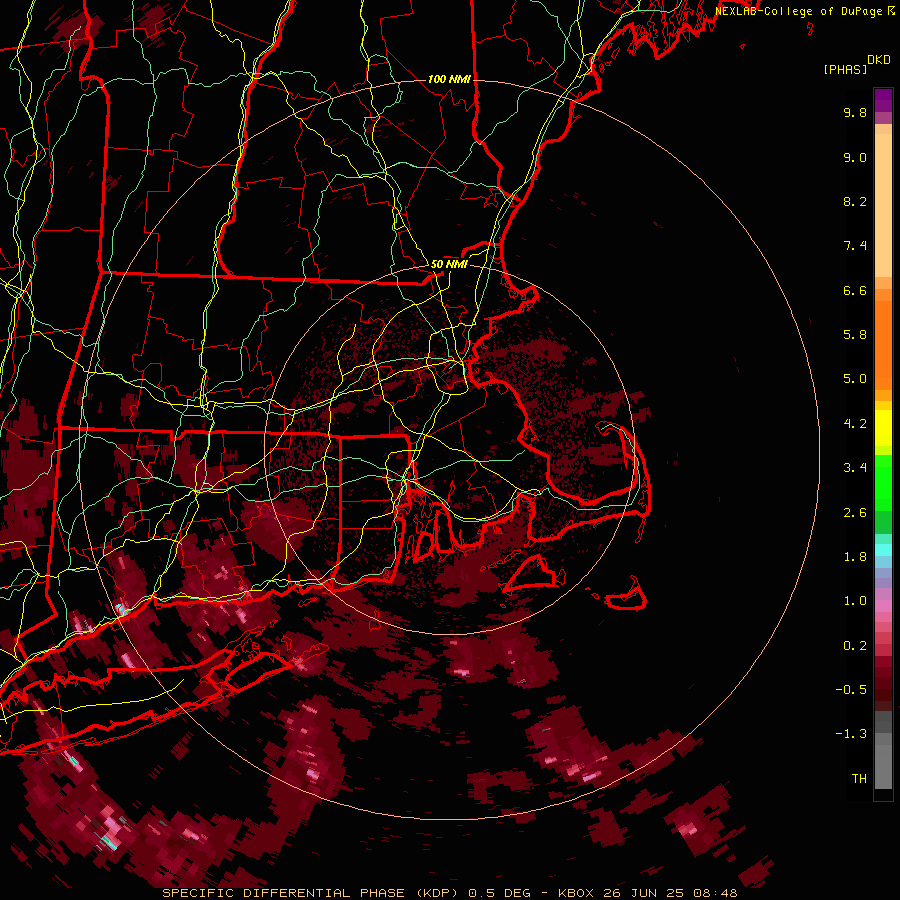Click the DKD [PHAS] legend heading
Screen dimensions: 900x900
click(858, 65)
